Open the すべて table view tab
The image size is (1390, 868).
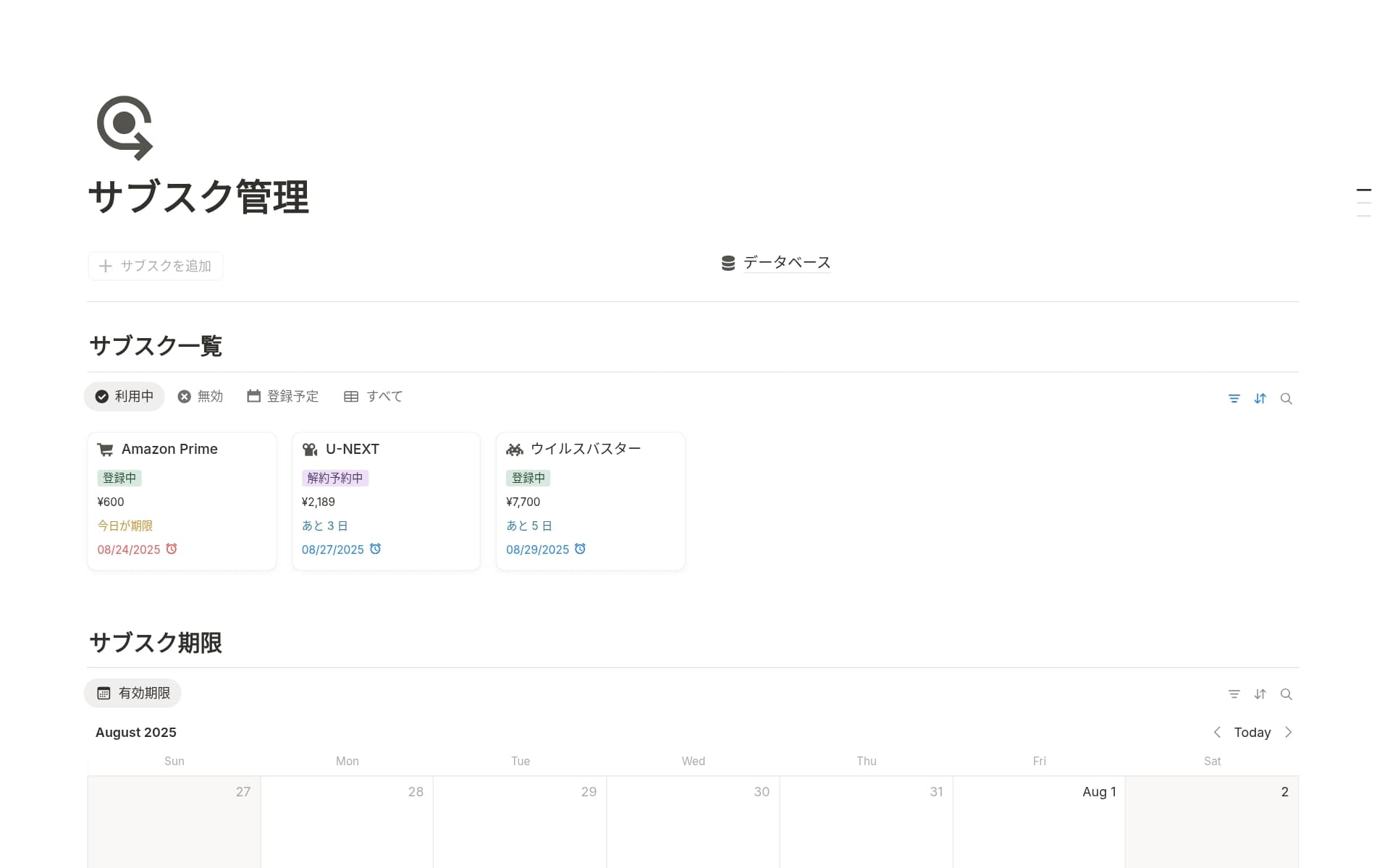[374, 396]
